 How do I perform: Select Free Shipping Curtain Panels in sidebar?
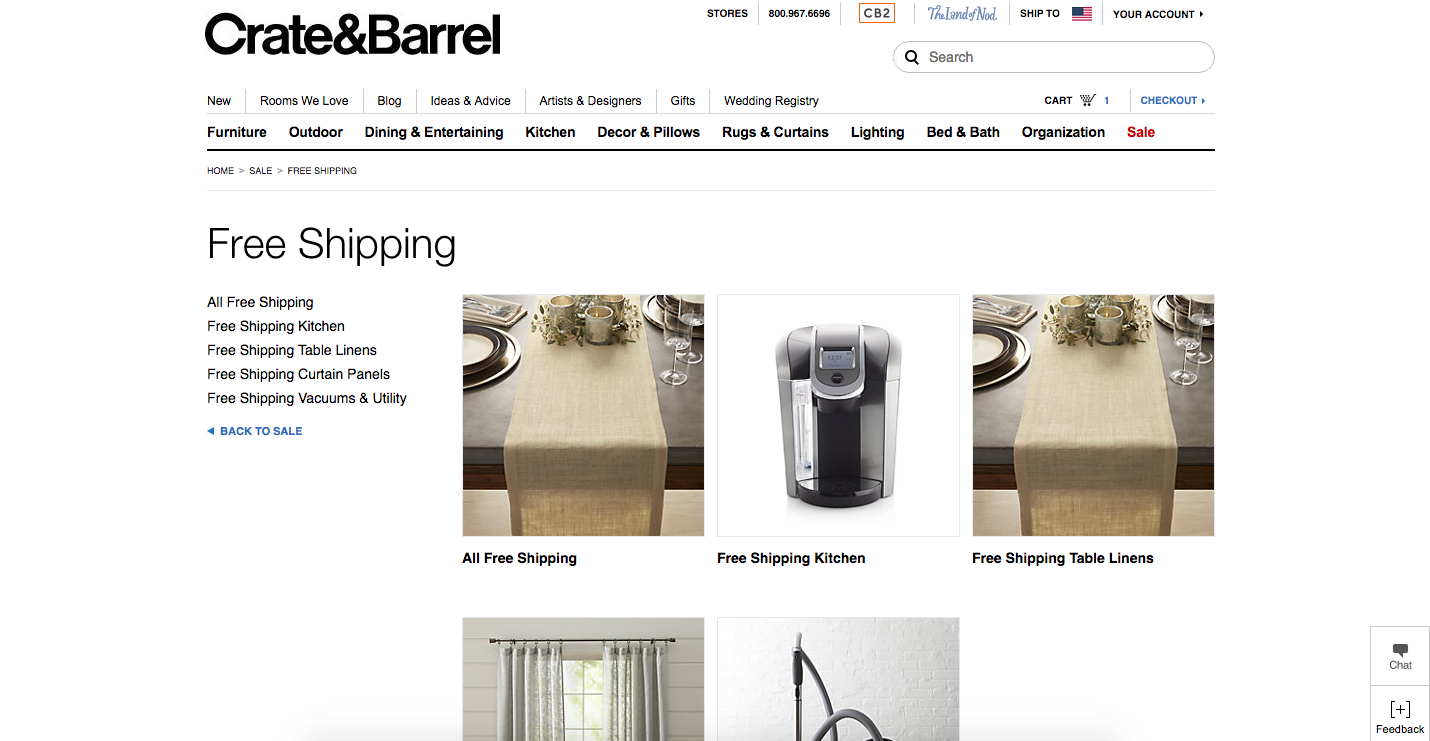(298, 374)
